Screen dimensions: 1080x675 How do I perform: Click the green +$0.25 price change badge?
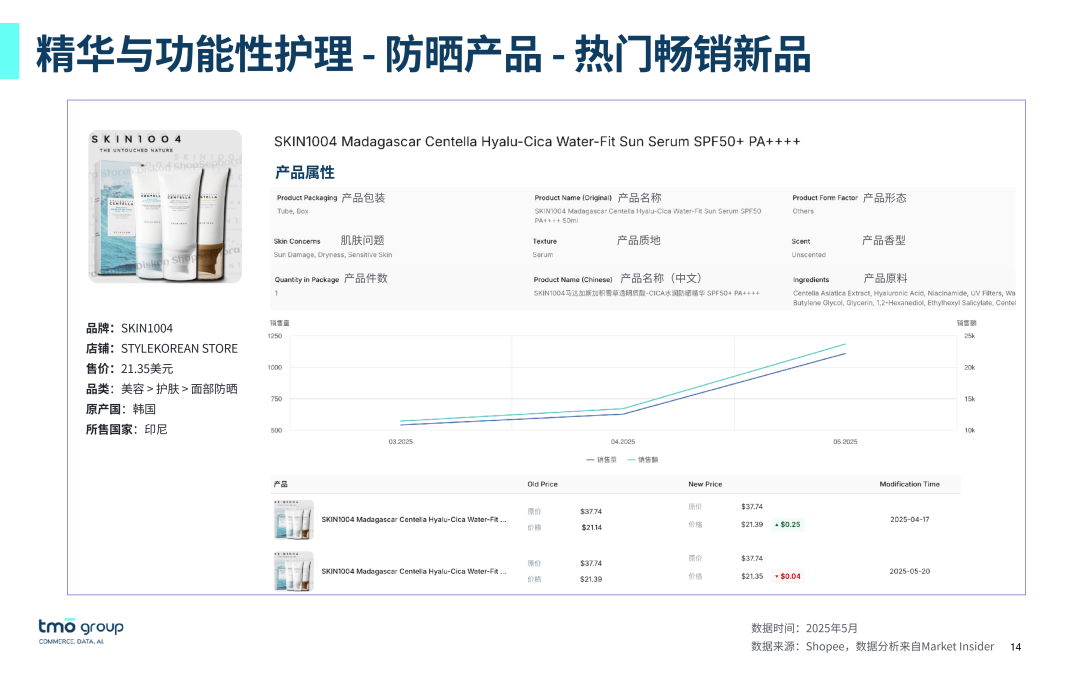coord(787,524)
